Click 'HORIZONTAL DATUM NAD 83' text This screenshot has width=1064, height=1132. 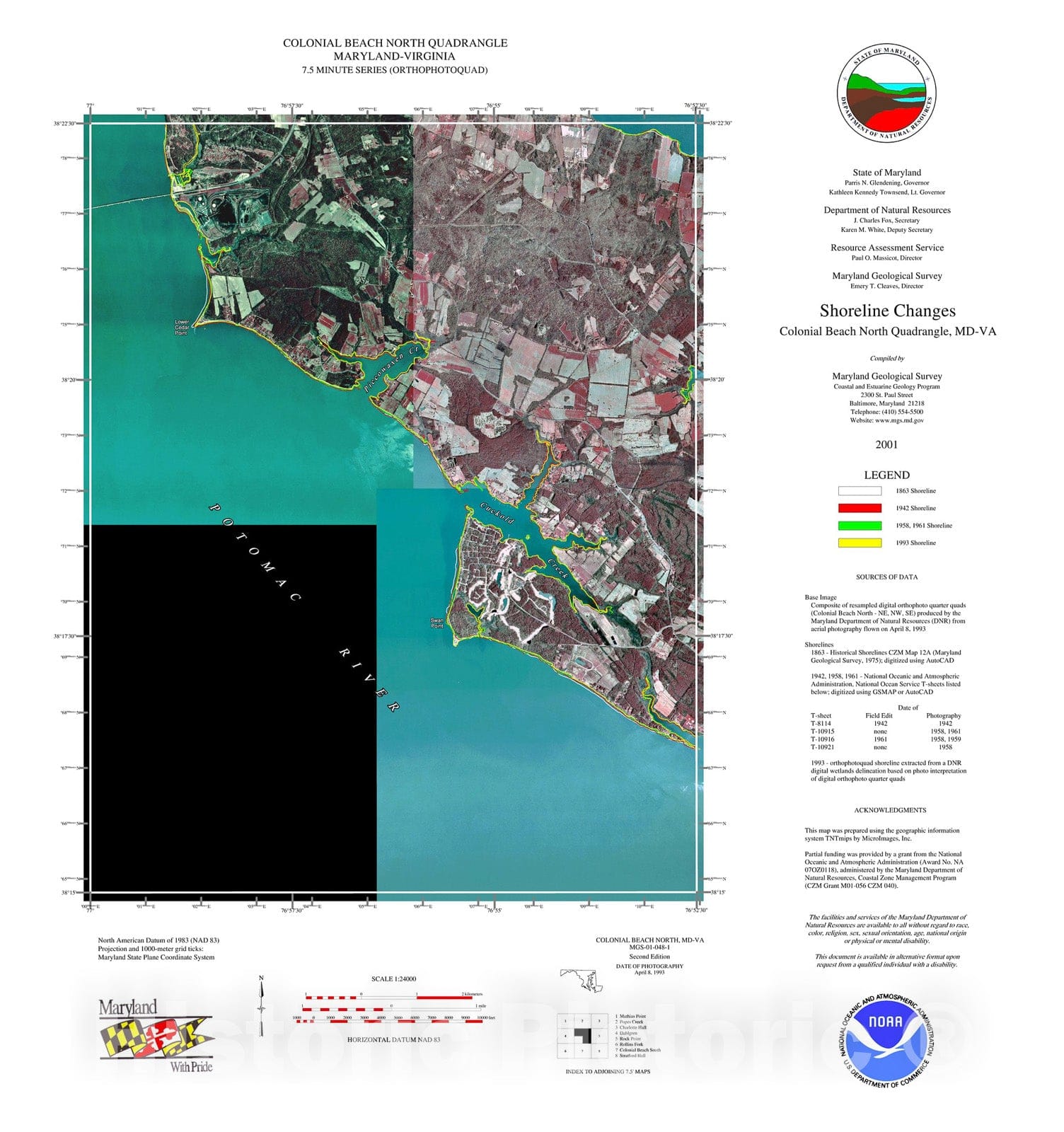click(x=394, y=1040)
